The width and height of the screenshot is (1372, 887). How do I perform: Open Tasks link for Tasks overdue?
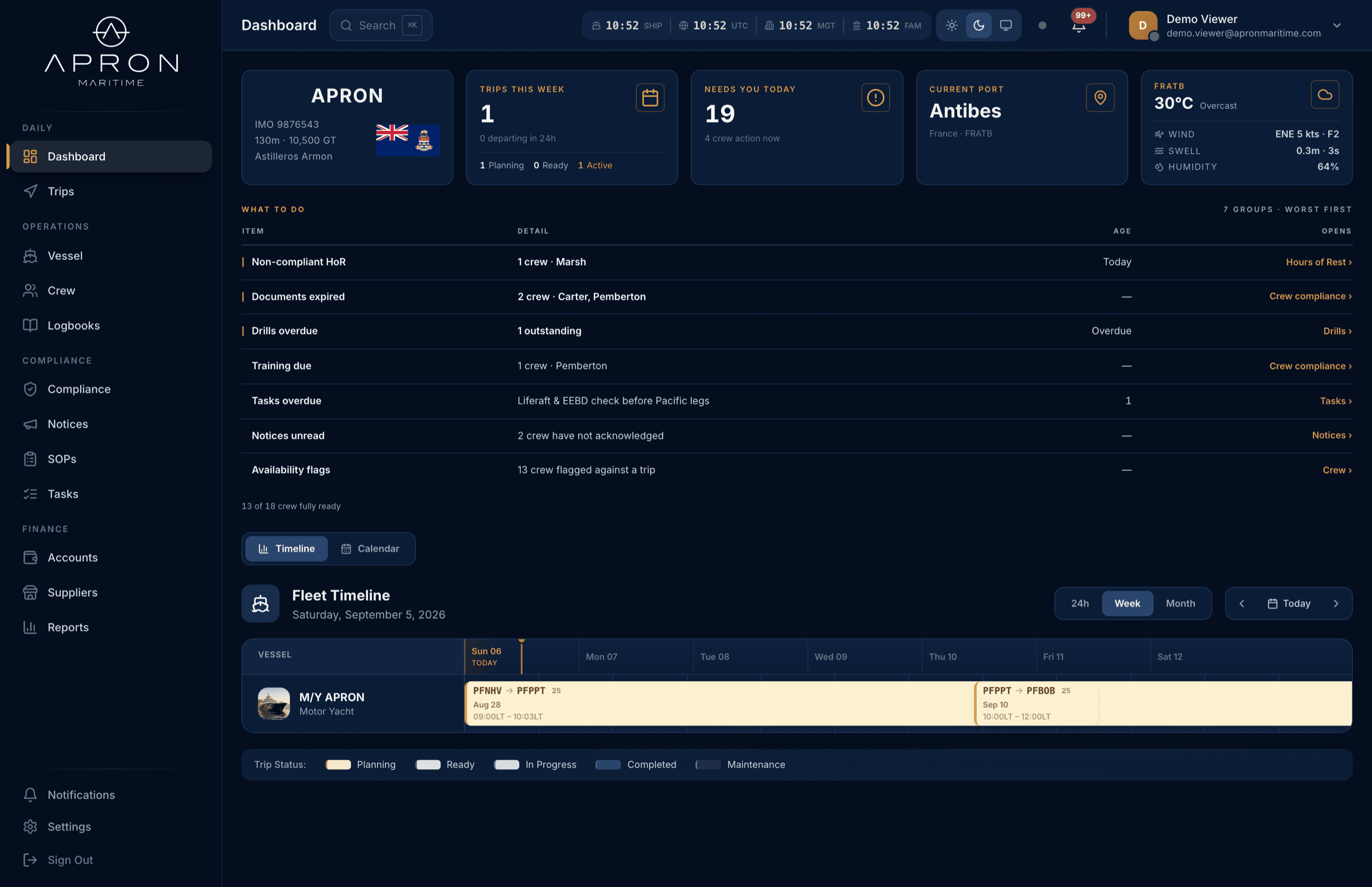(1335, 401)
